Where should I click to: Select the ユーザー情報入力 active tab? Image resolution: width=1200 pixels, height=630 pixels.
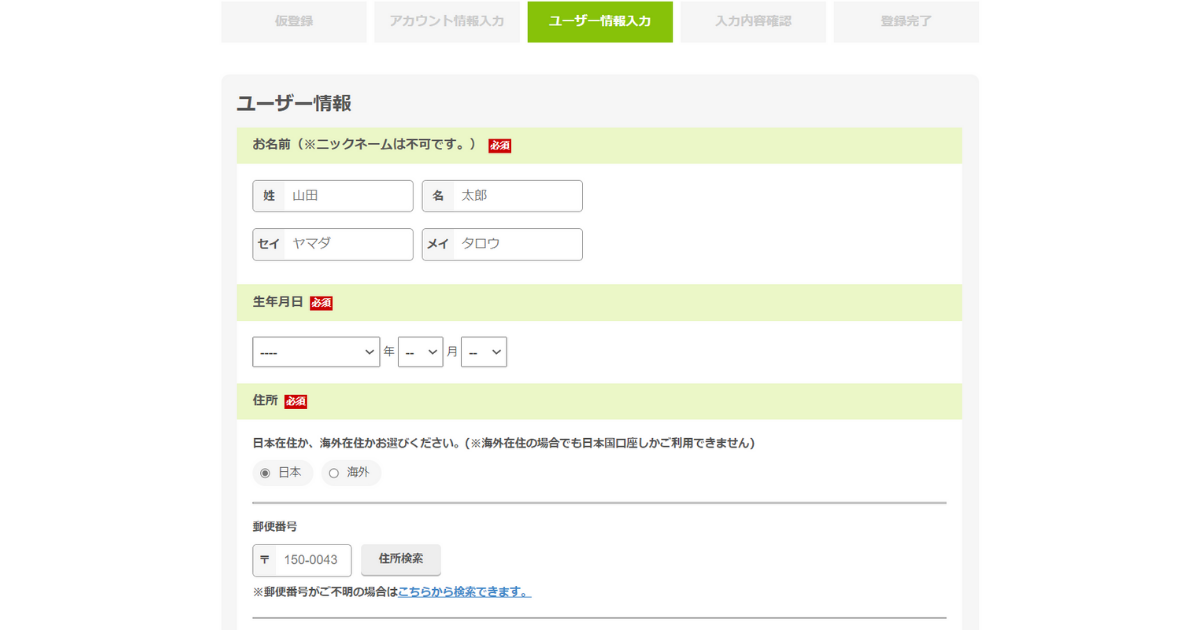600,21
